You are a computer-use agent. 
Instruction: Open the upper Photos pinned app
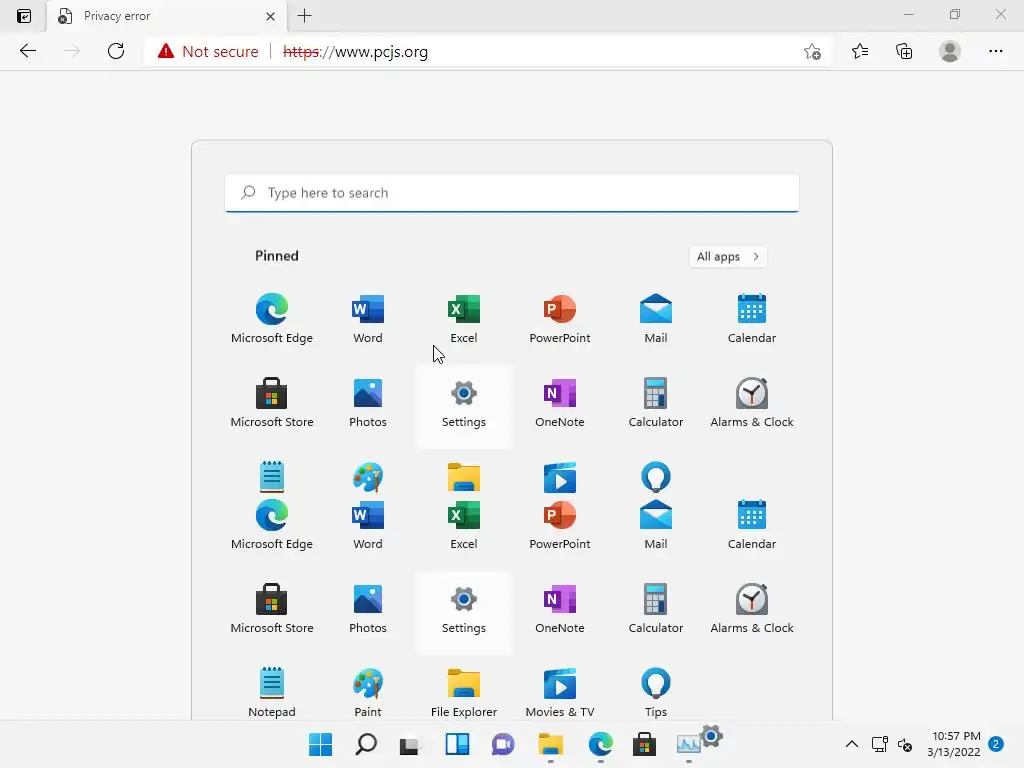(368, 403)
